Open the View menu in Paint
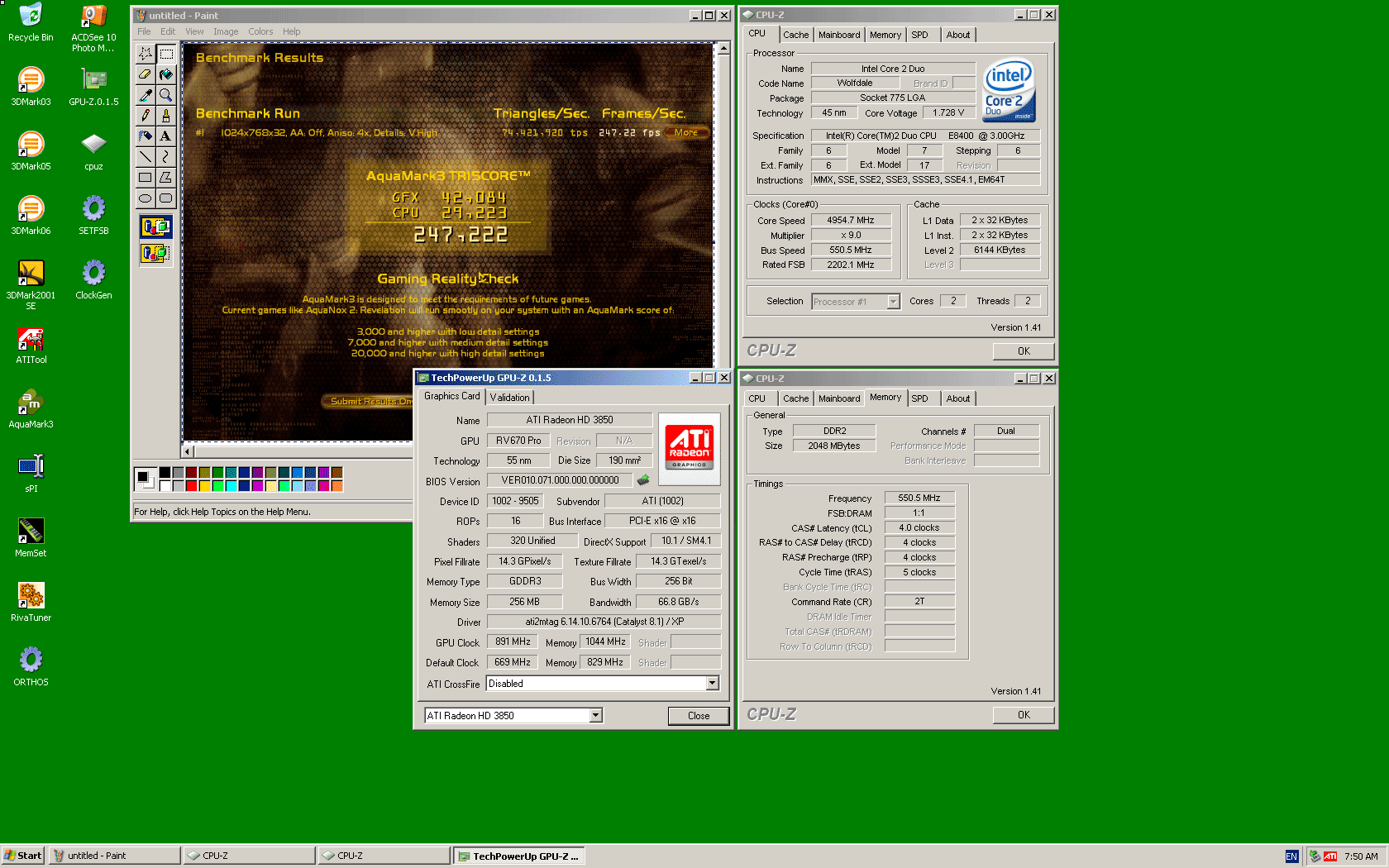1389x868 pixels. tap(194, 31)
